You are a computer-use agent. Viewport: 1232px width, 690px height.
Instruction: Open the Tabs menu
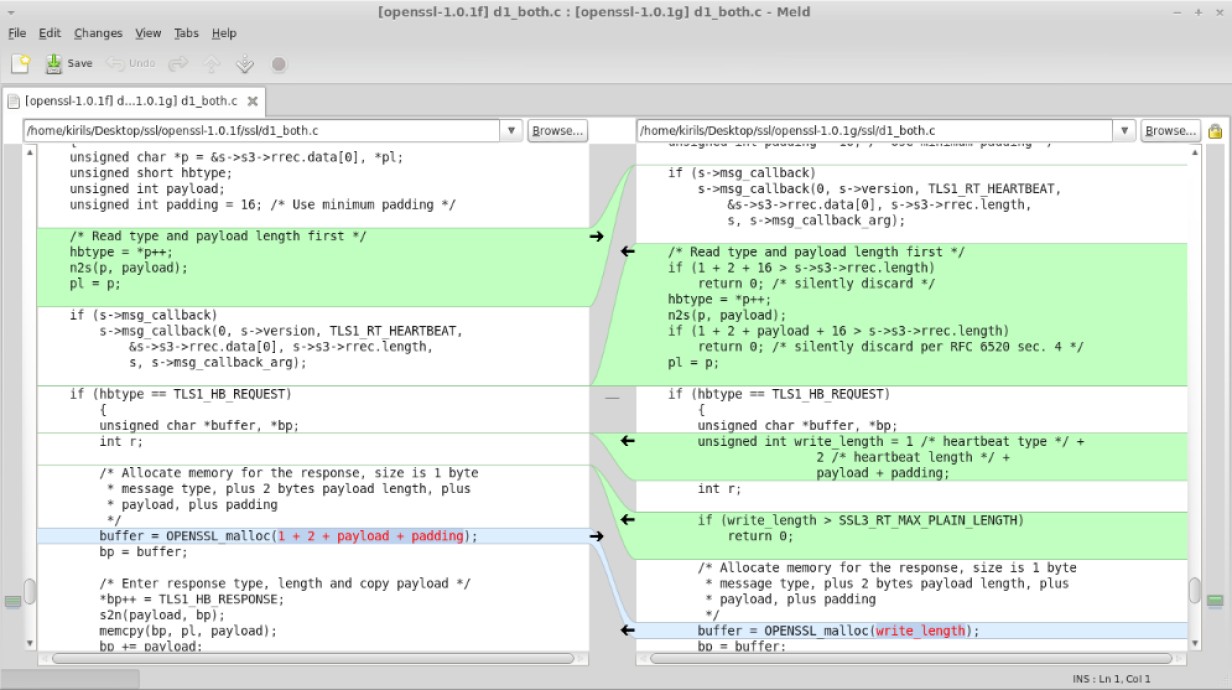point(186,33)
